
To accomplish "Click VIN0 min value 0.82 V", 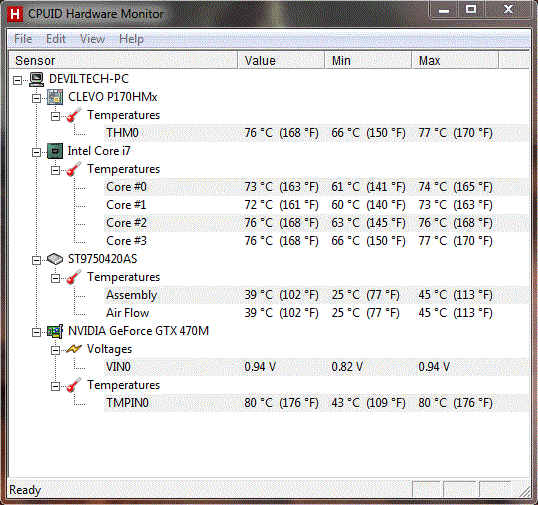I will click(347, 367).
